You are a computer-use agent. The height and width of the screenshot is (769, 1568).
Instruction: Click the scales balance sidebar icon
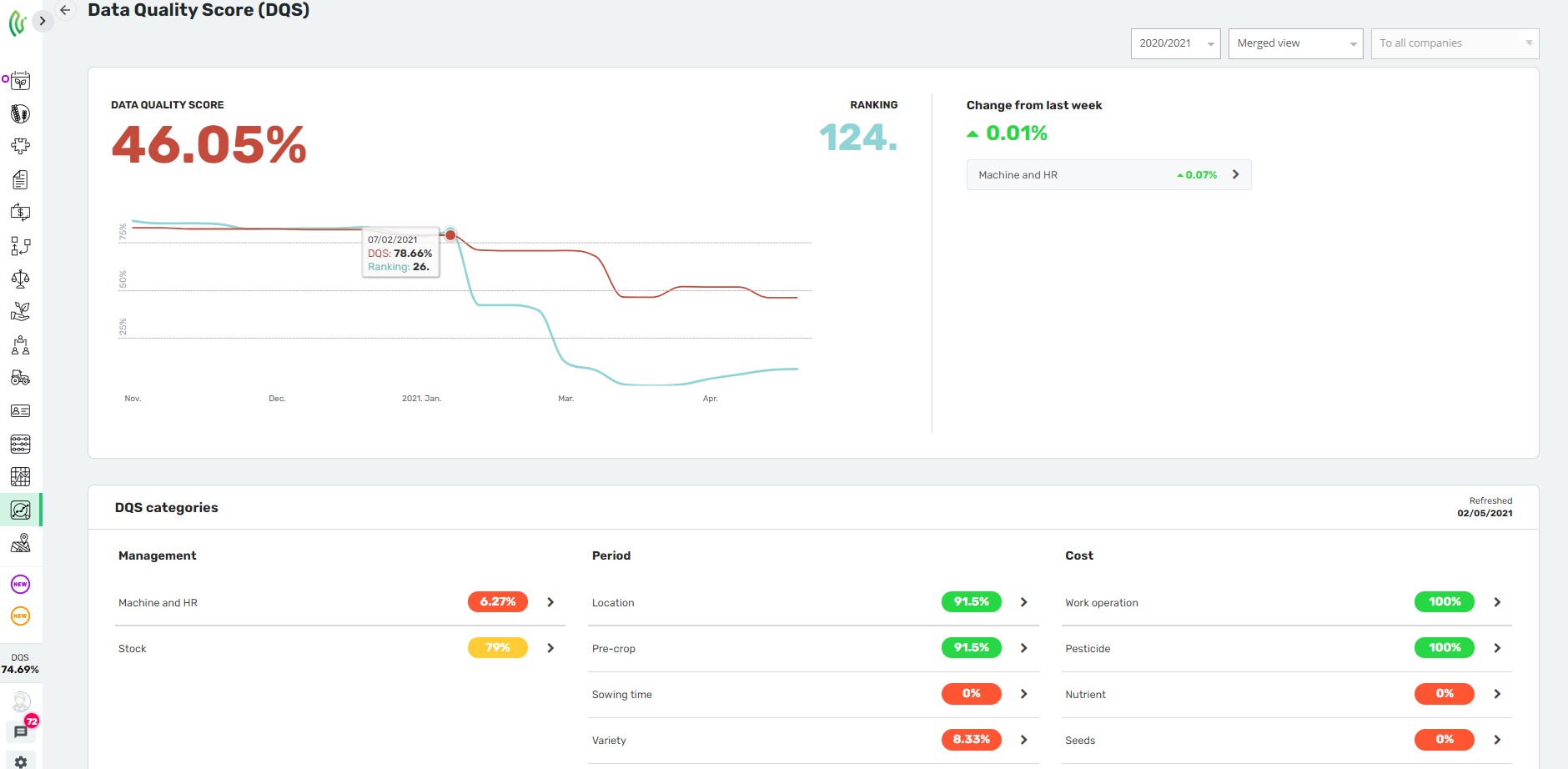coord(20,279)
